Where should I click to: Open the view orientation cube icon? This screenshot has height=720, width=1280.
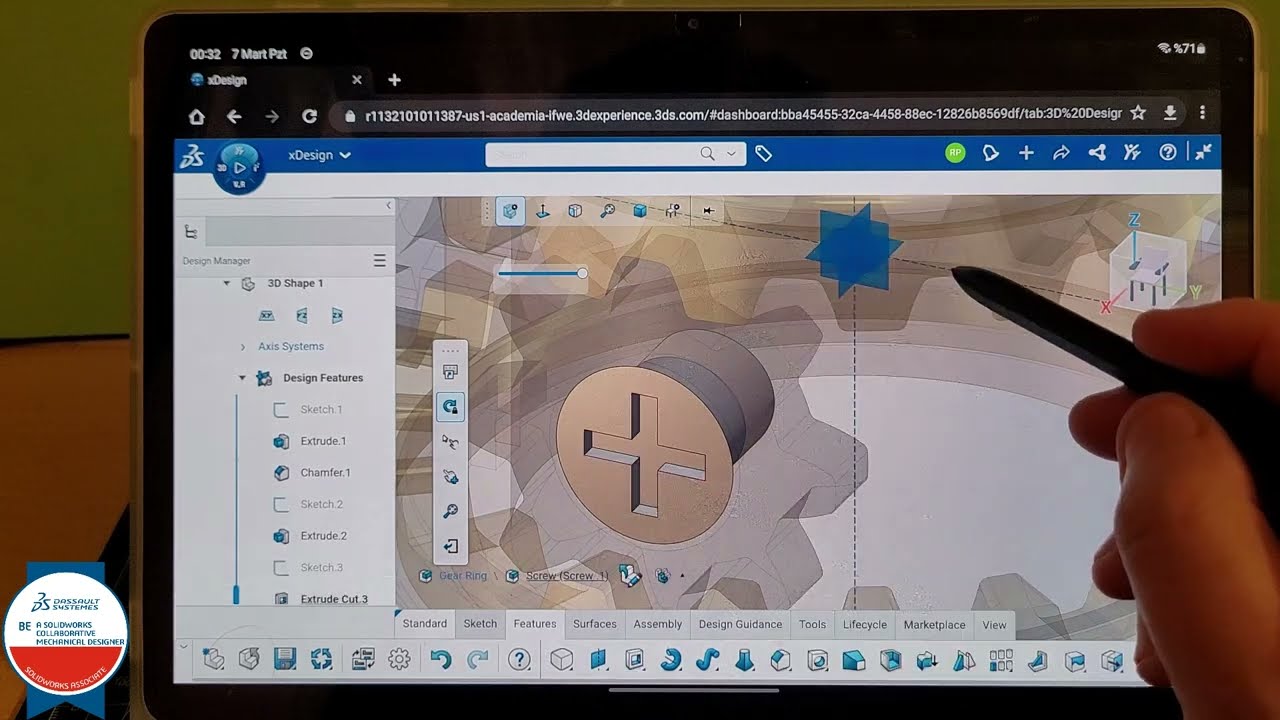click(x=575, y=211)
